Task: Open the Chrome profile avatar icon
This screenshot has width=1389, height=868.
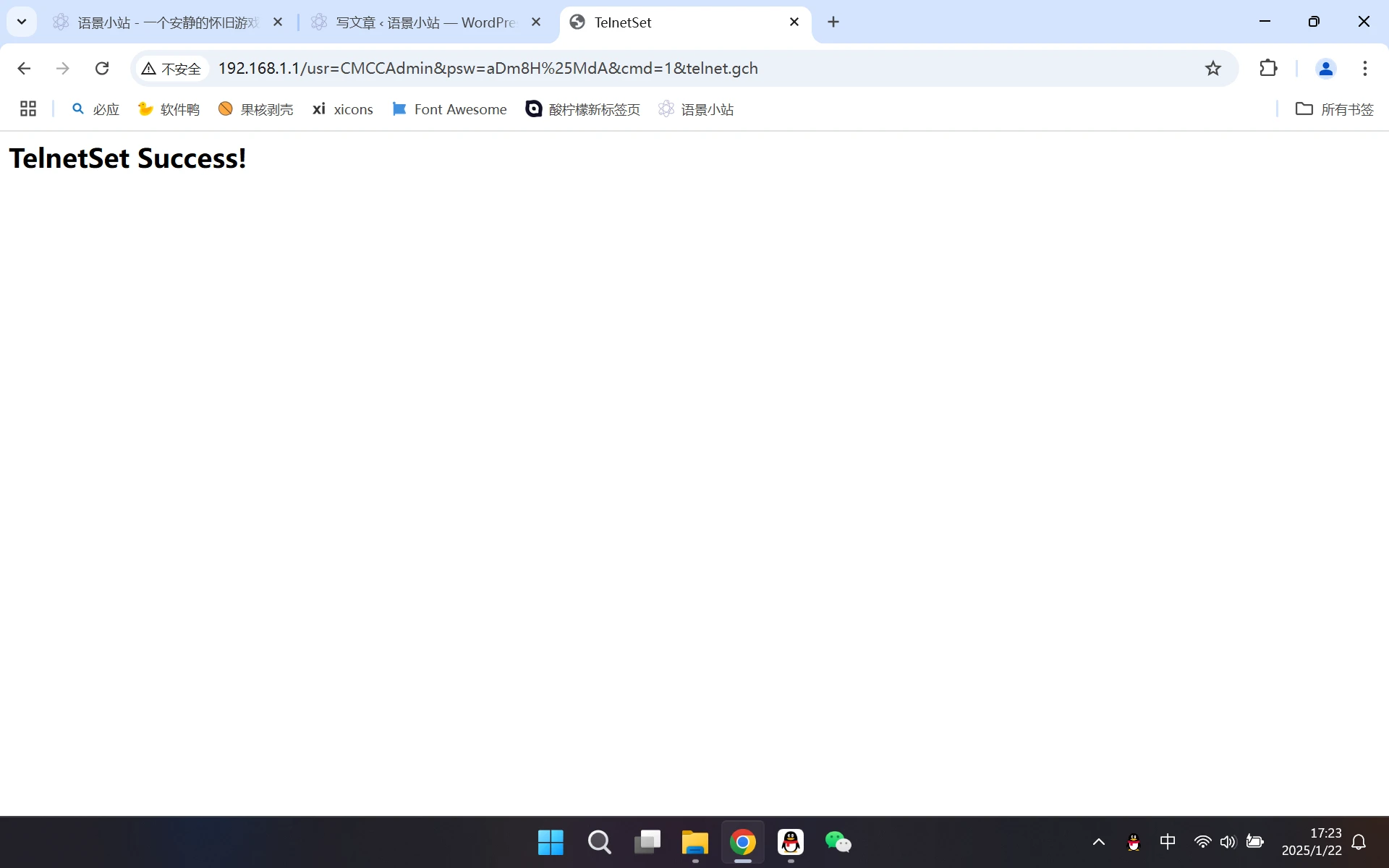Action: pos(1325,68)
